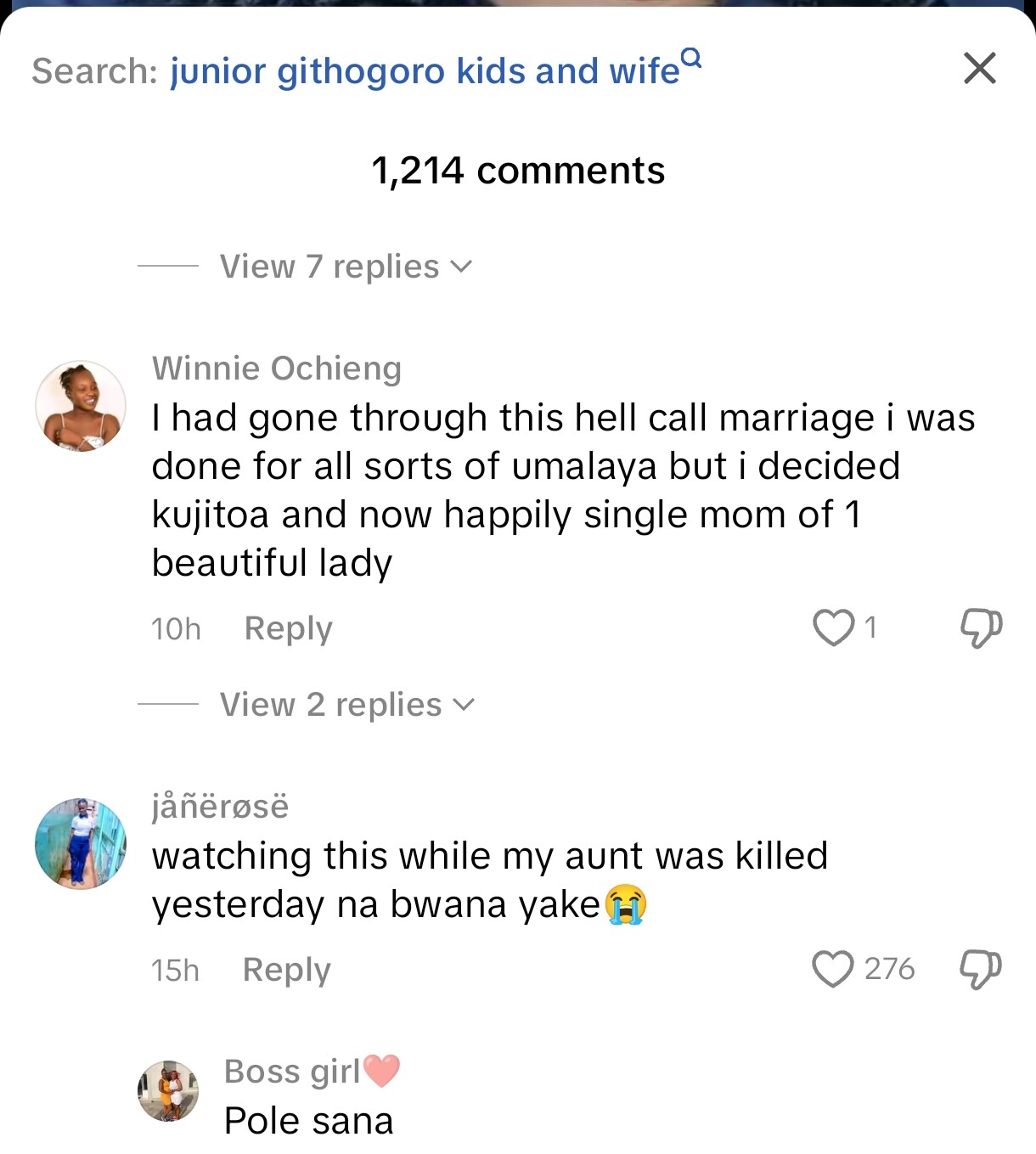The height and width of the screenshot is (1154, 1036).
Task: Dislike jåñërøsë's comment
Action: [x=980, y=969]
